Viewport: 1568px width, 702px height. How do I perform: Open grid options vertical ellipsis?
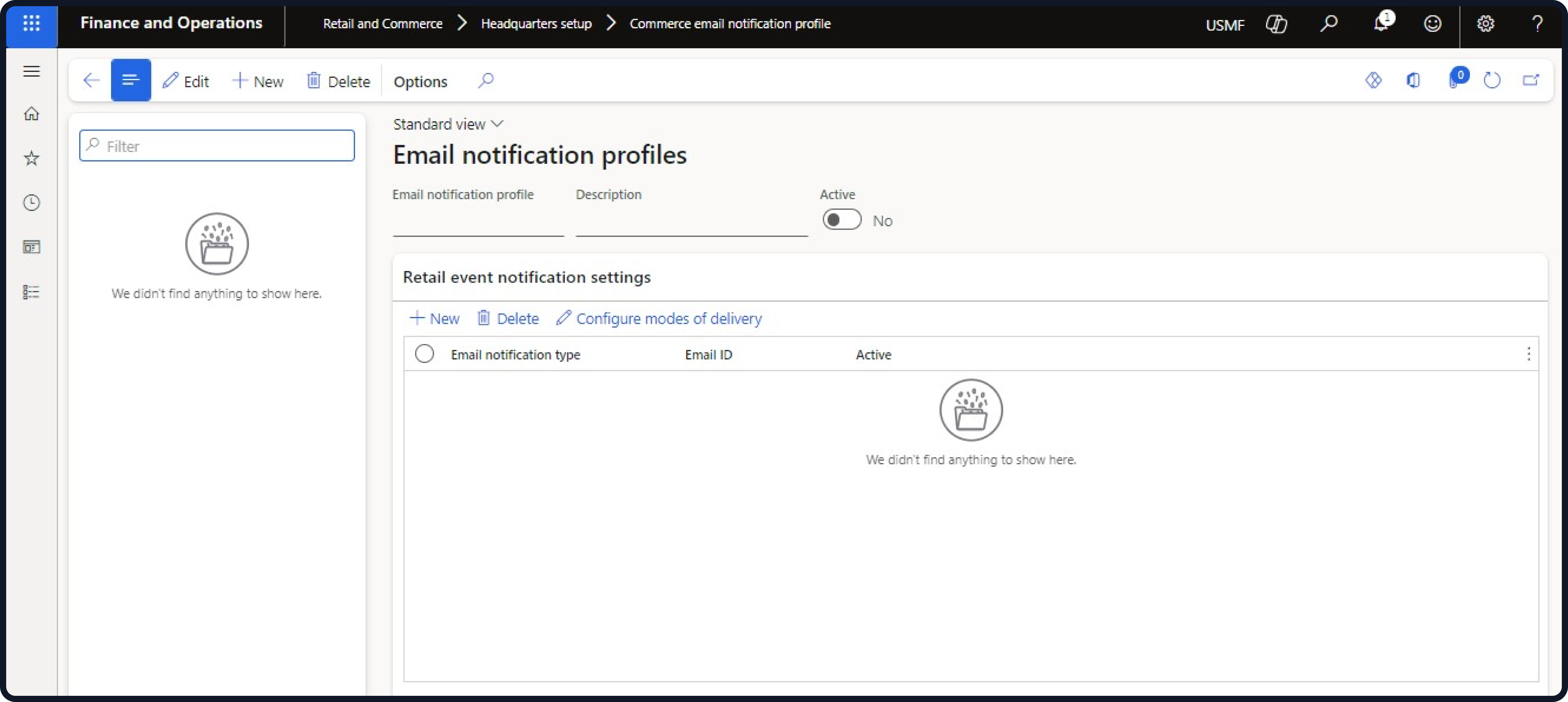click(1529, 354)
